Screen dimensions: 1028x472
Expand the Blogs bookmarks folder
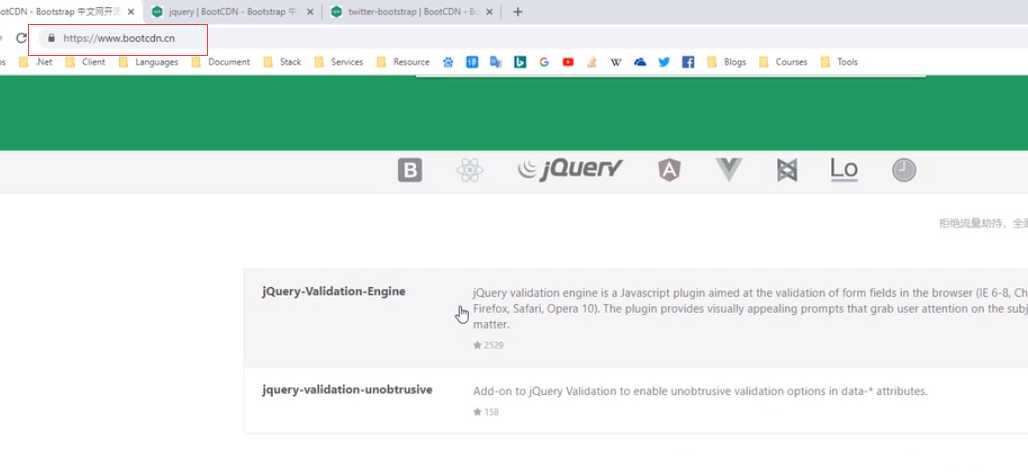coord(727,62)
